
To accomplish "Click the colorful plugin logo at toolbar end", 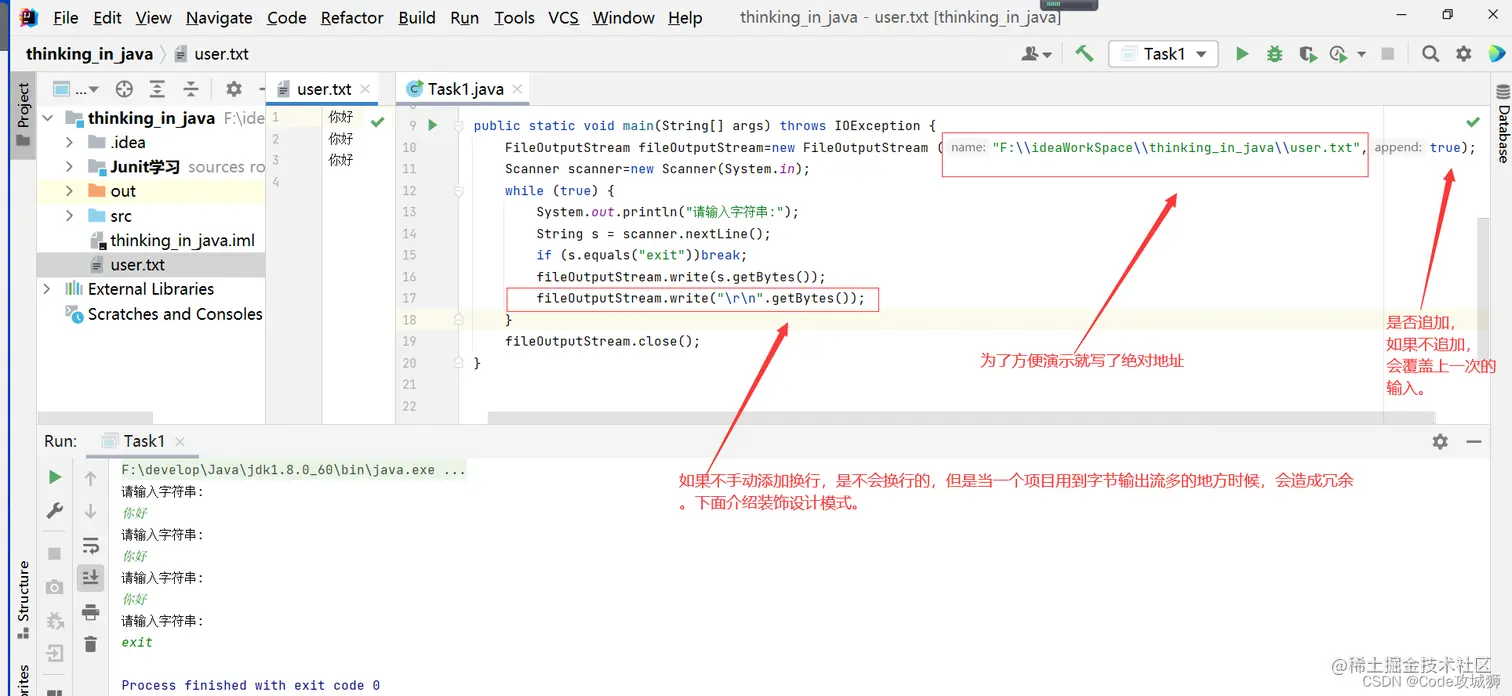I will coord(1497,54).
